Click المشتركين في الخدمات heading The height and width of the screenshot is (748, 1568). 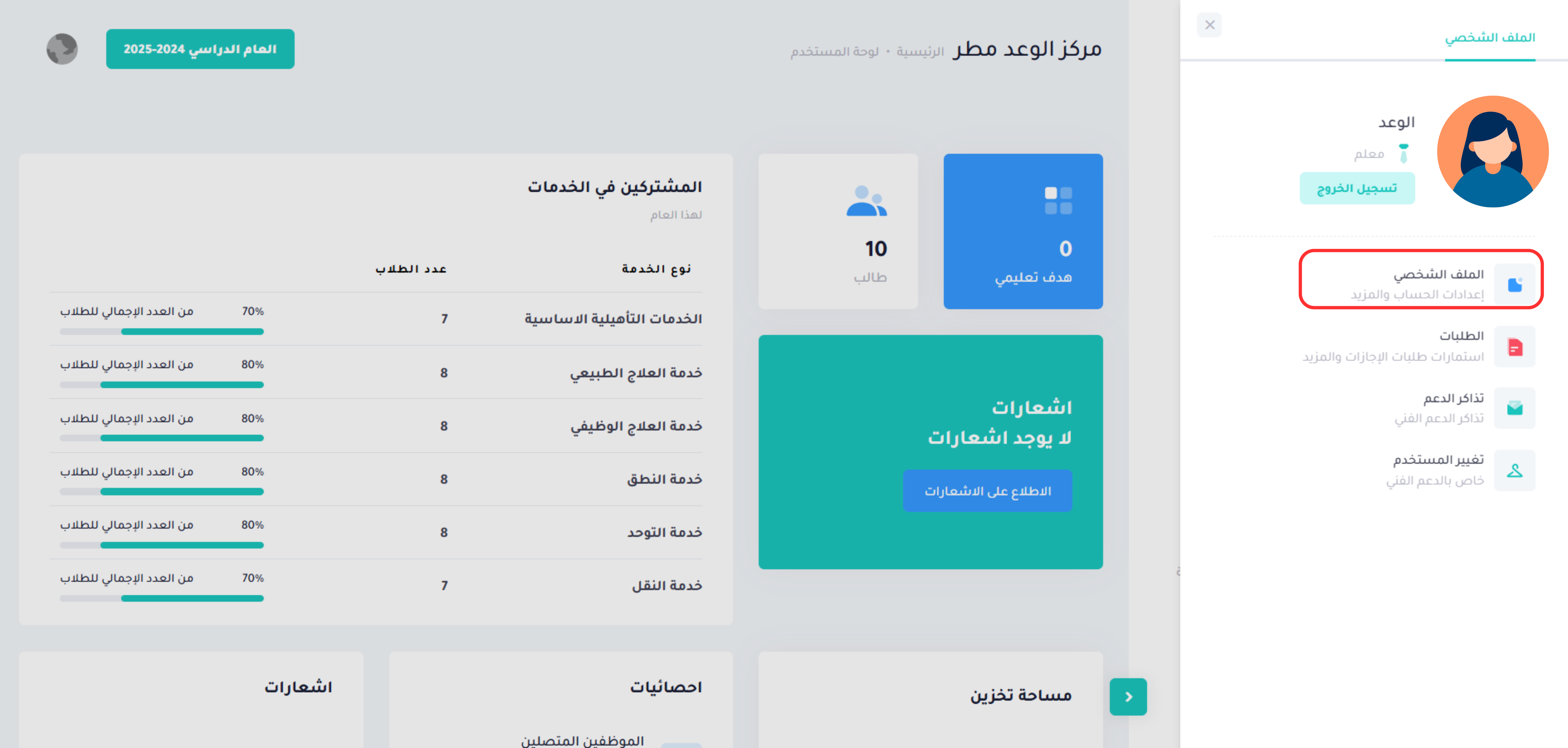tap(615, 187)
